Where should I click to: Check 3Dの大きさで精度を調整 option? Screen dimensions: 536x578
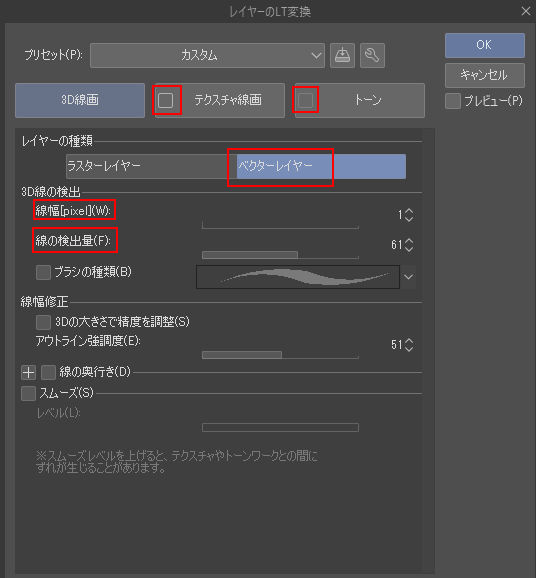click(43, 322)
